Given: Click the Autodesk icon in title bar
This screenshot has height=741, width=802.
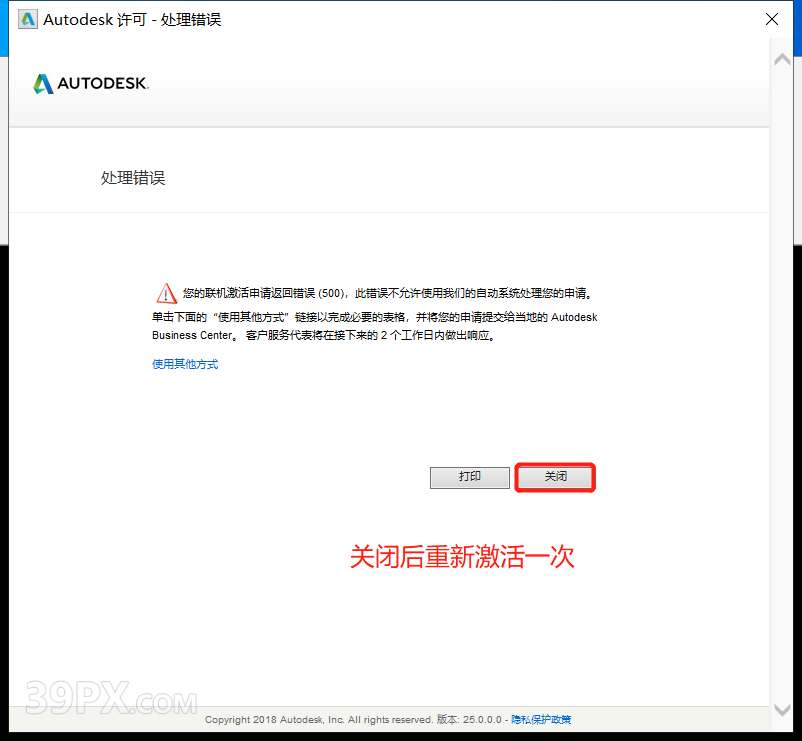Looking at the screenshot, I should point(28,20).
